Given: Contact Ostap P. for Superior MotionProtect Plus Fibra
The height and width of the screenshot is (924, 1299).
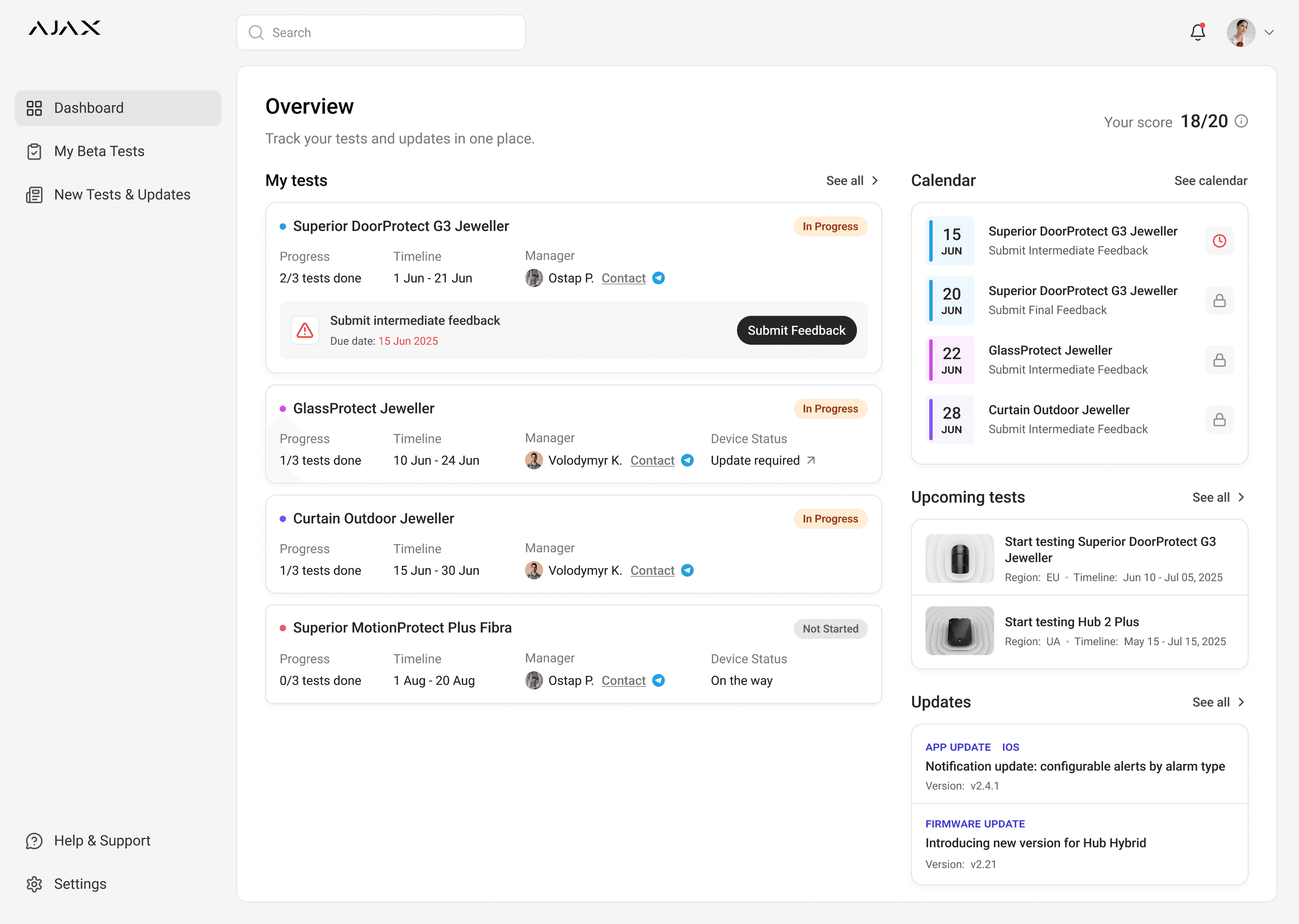Looking at the screenshot, I should point(623,680).
